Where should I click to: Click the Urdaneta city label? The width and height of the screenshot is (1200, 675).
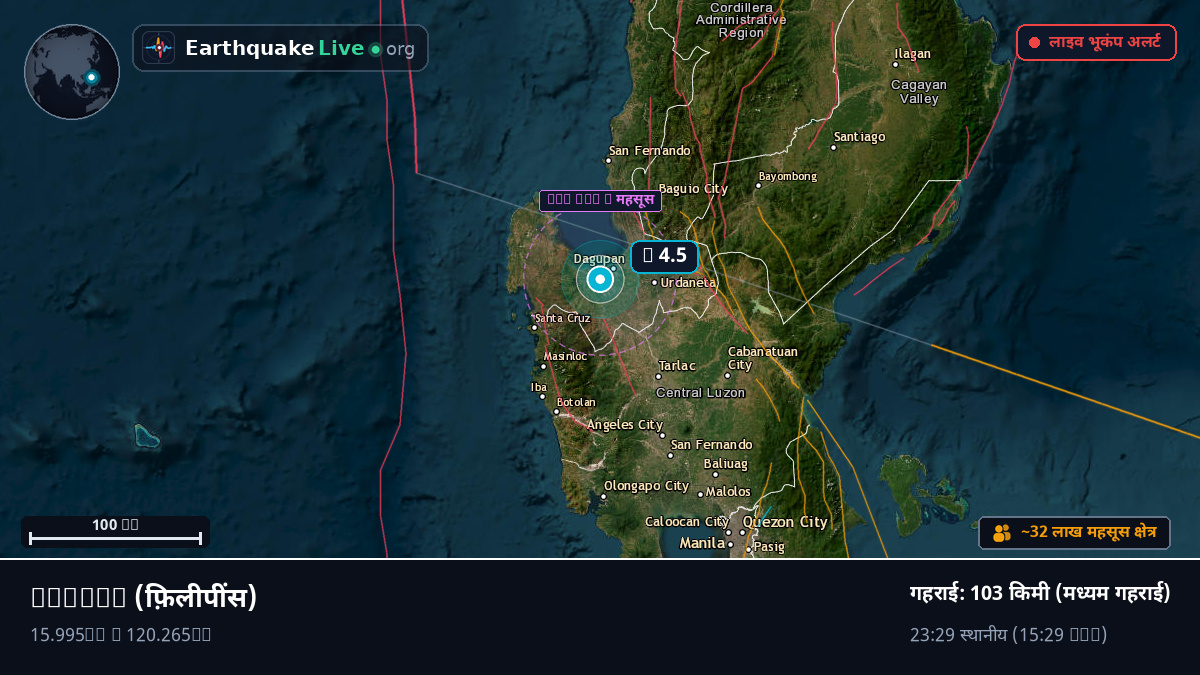click(689, 282)
